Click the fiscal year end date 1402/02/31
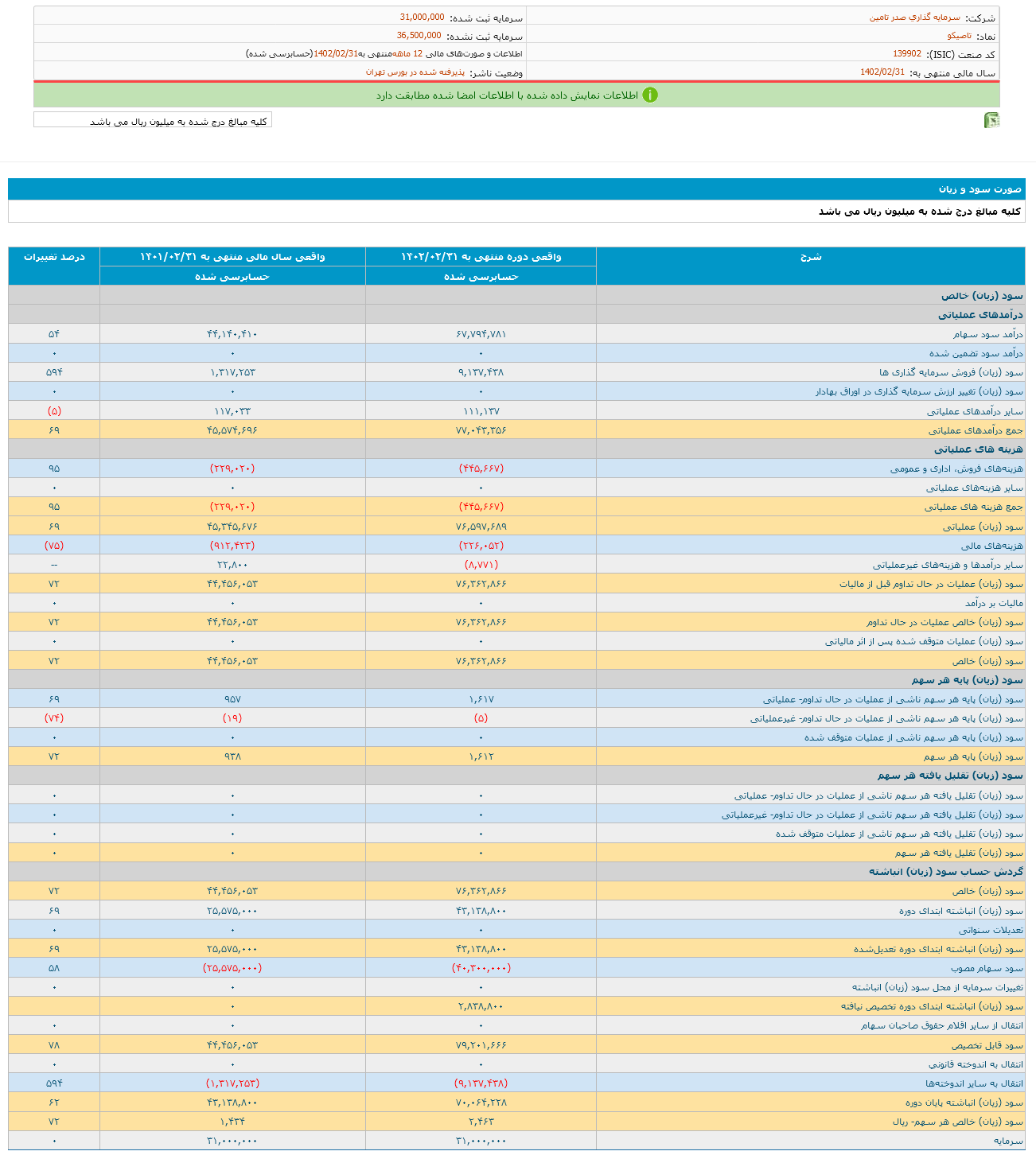This screenshot has height=1155, width=1036. [882, 72]
